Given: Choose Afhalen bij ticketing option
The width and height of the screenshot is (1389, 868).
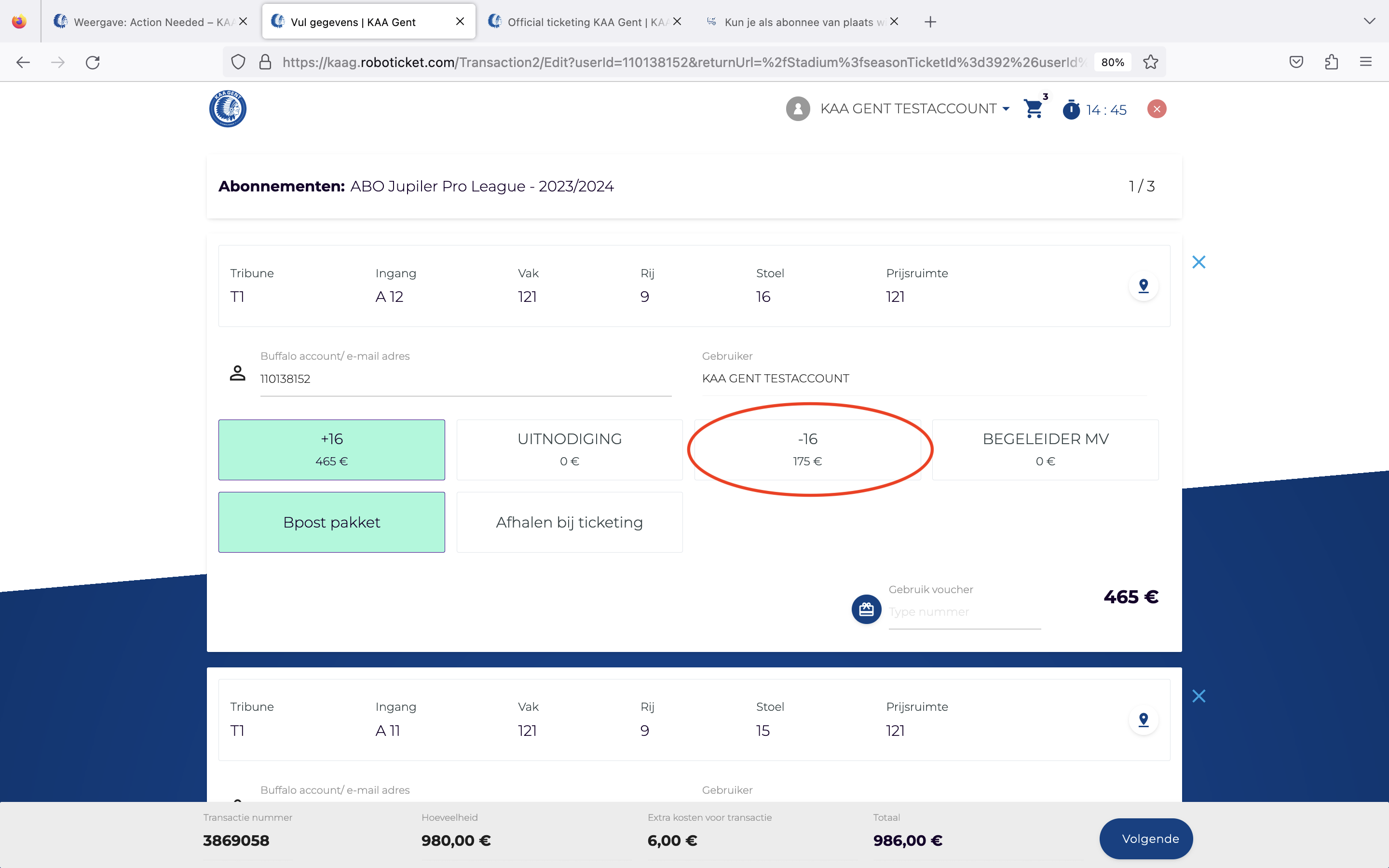Looking at the screenshot, I should pos(570,522).
